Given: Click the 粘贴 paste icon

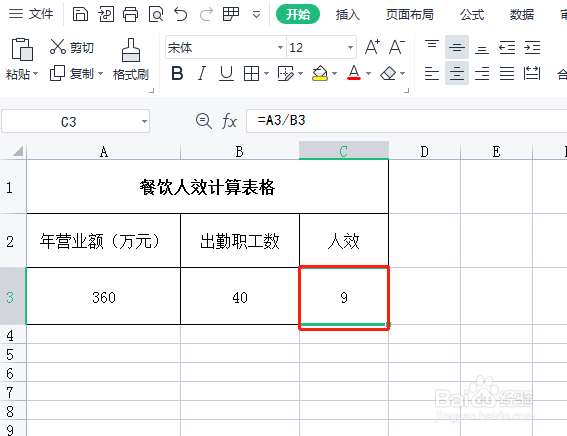Looking at the screenshot, I should pos(22,49).
